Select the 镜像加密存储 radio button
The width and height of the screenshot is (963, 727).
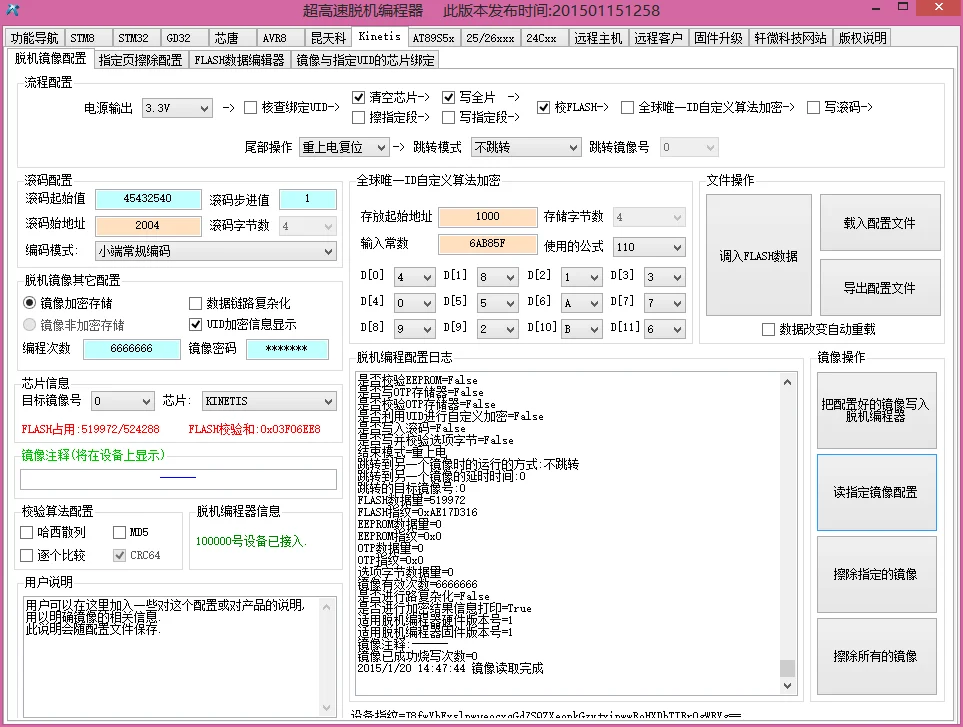pyautogui.click(x=29, y=303)
